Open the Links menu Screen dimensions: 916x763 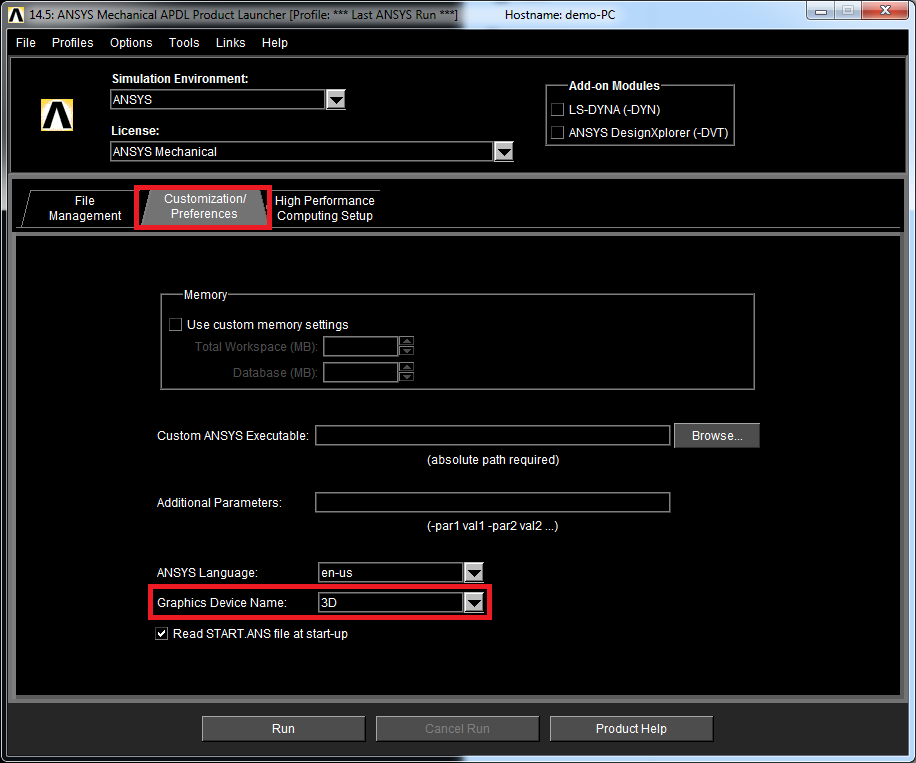(x=230, y=43)
